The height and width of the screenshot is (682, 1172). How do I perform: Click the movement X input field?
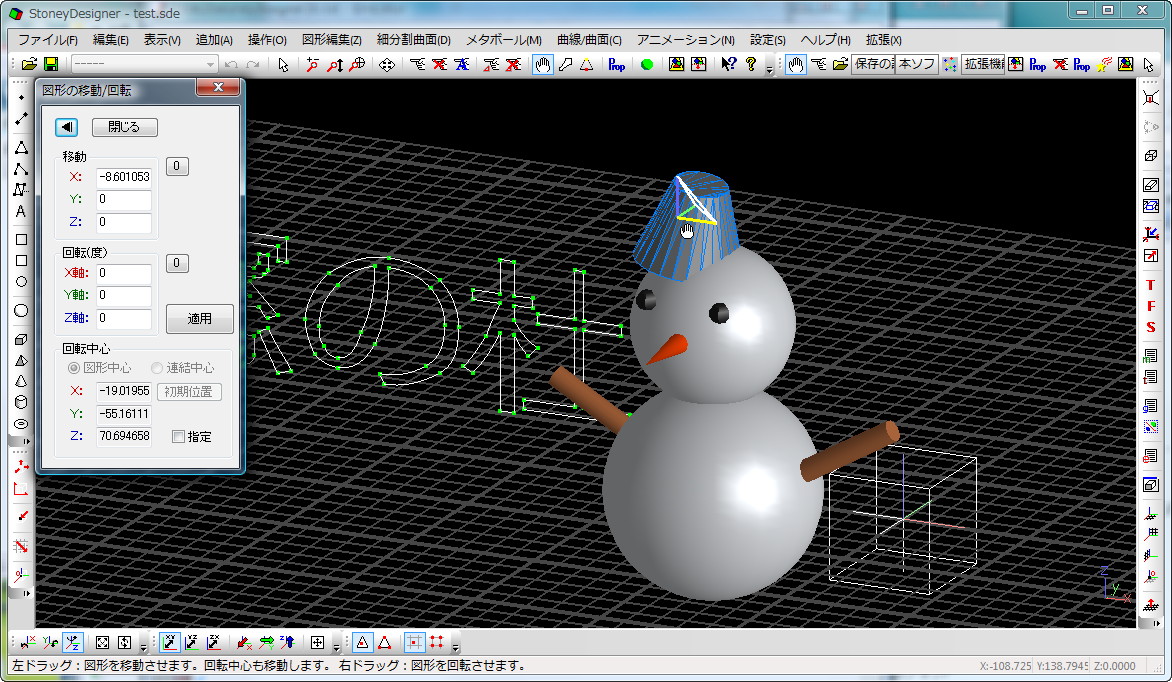124,177
